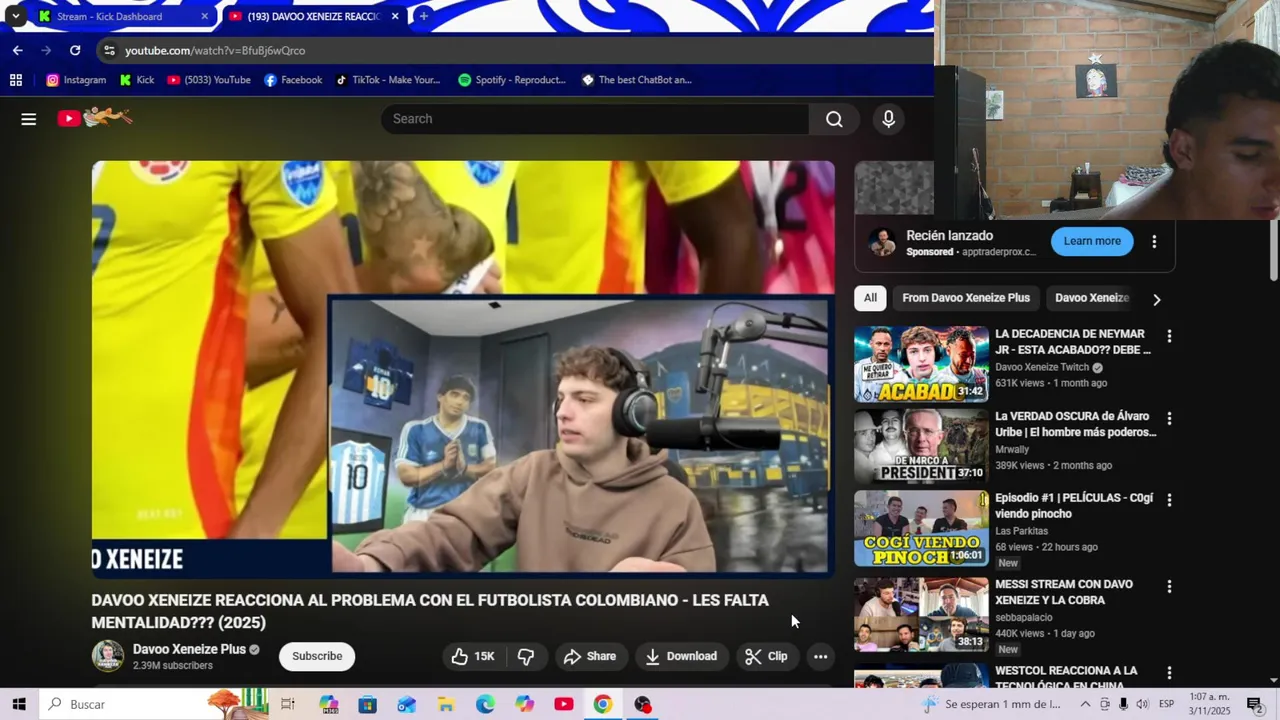Open the (5033) YouTube bookmark
Viewport: 1280px width, 720px height.
[x=209, y=80]
